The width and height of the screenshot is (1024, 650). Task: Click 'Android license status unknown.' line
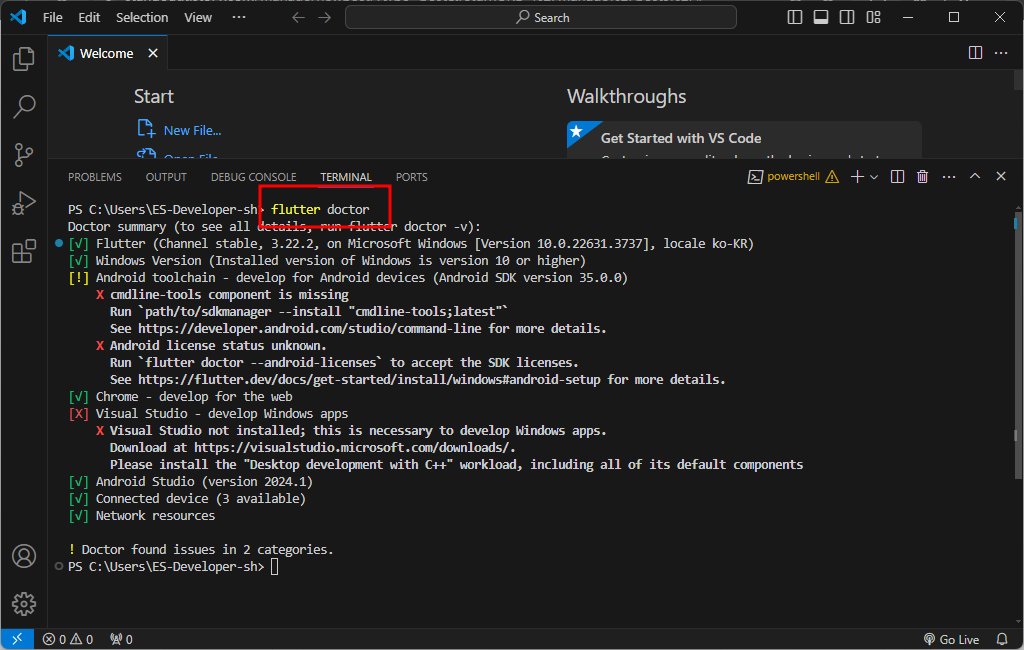click(218, 346)
